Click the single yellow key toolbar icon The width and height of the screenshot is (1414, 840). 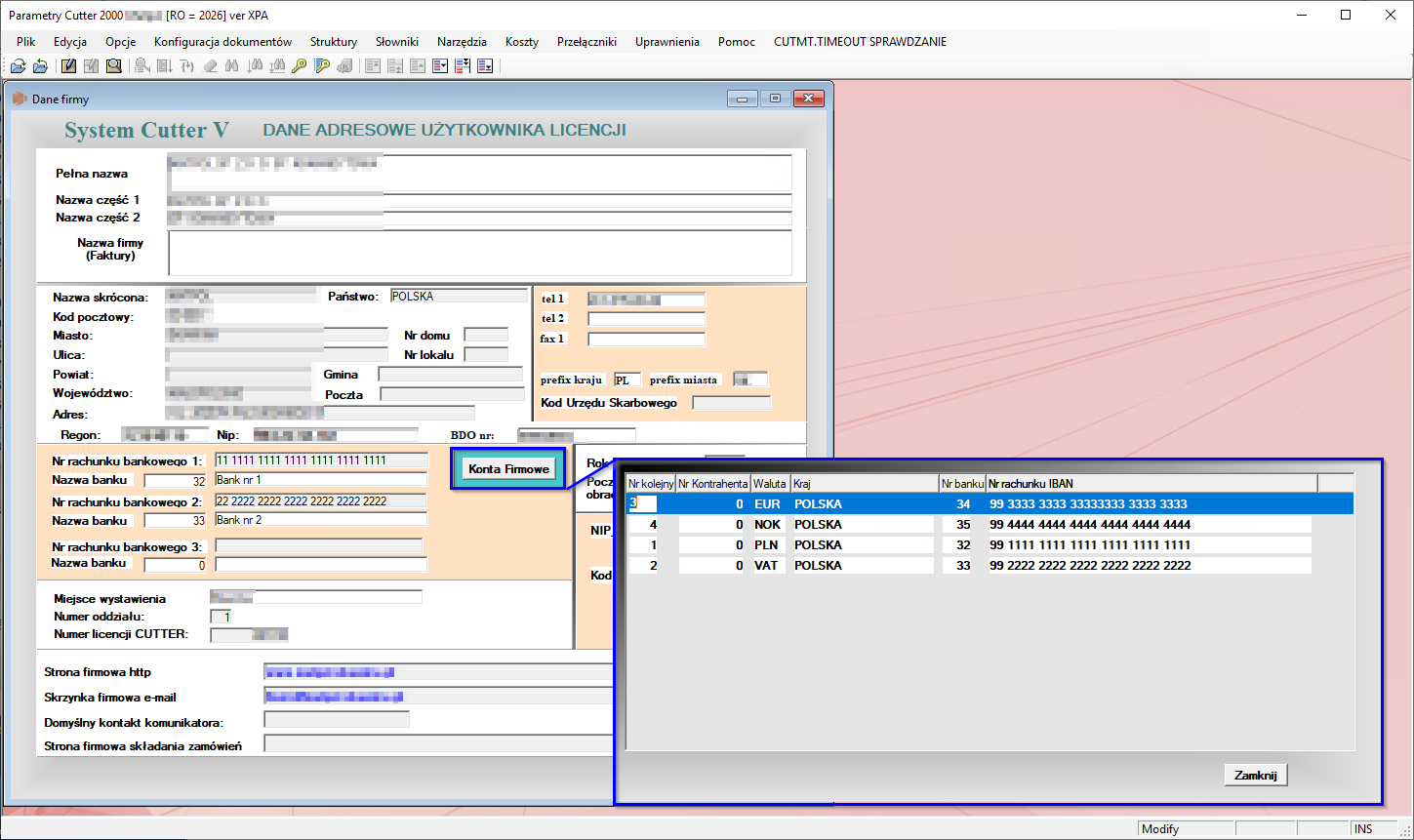300,66
